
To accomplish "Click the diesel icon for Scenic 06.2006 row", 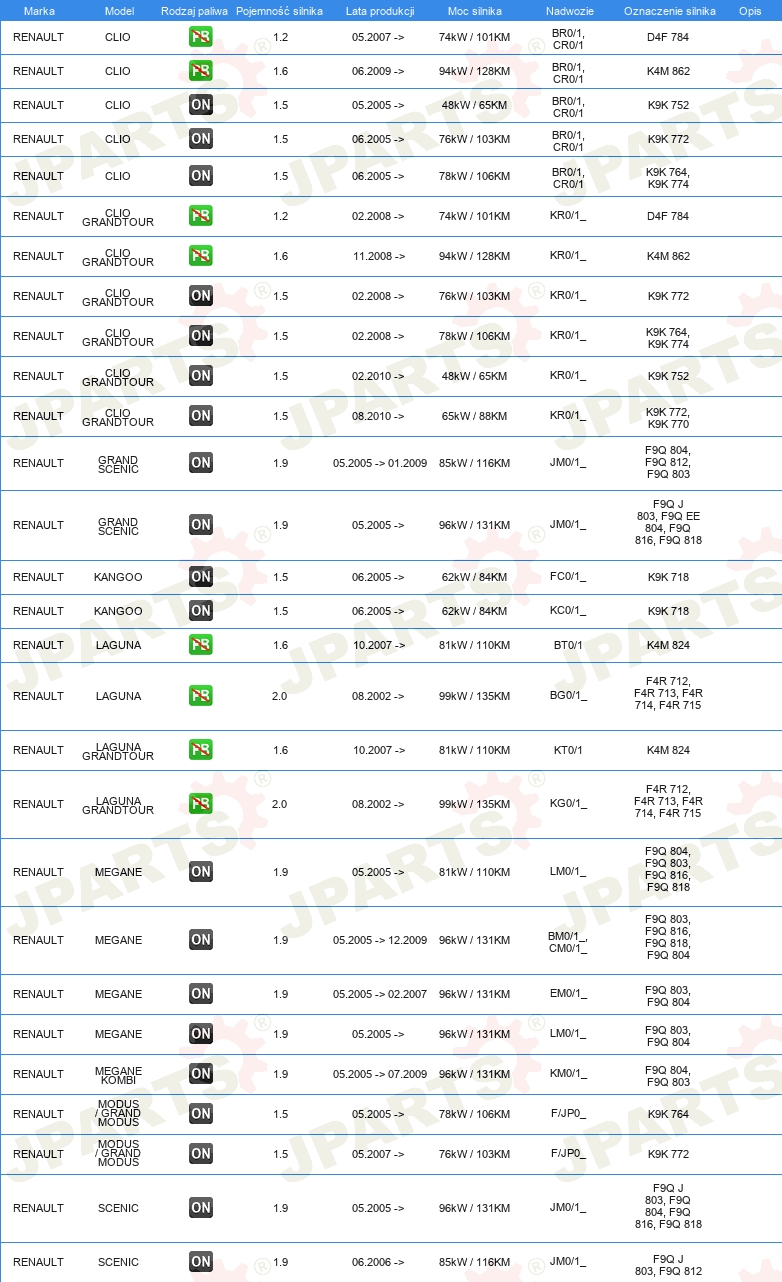I will click(x=200, y=1262).
